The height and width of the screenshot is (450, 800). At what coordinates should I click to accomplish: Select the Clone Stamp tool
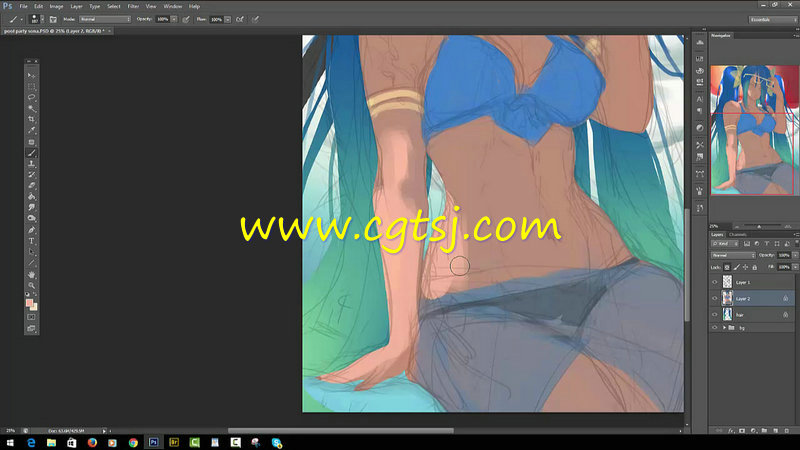tap(31, 164)
